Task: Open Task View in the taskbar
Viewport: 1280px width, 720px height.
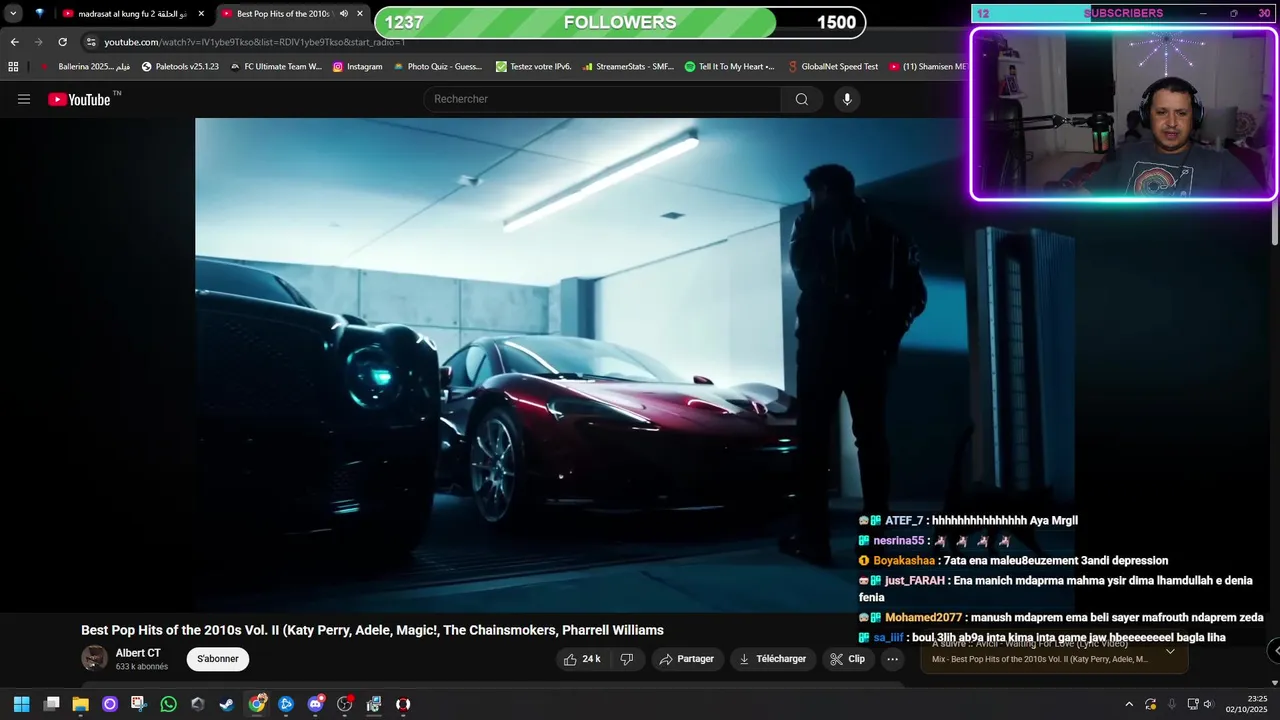Action: tap(52, 704)
